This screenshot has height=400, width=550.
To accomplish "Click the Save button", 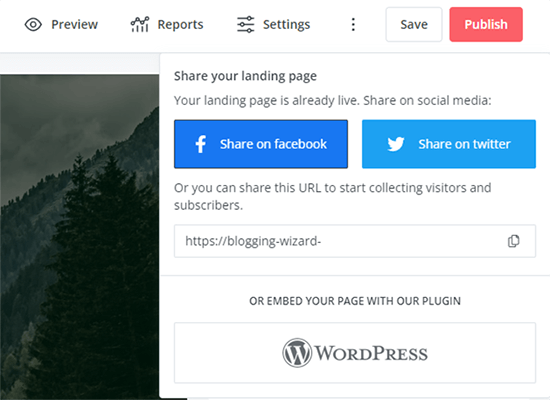I will point(414,25).
